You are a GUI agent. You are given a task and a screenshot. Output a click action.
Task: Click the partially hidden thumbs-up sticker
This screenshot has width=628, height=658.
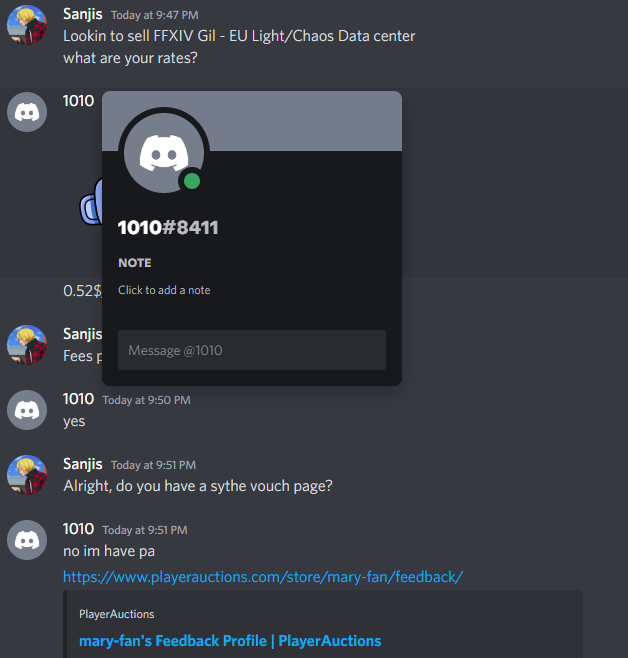coord(91,202)
